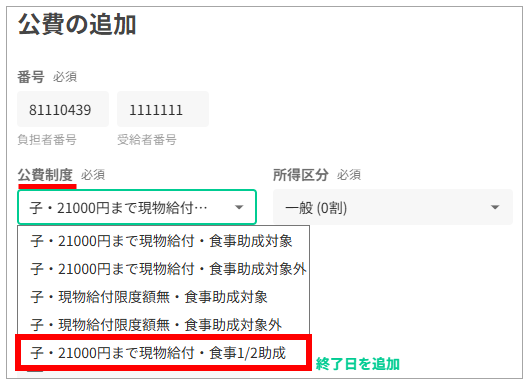Select 子・21000円まで現物給付・食事助成対象 option
Screen dimensions: 531x384
point(163,241)
